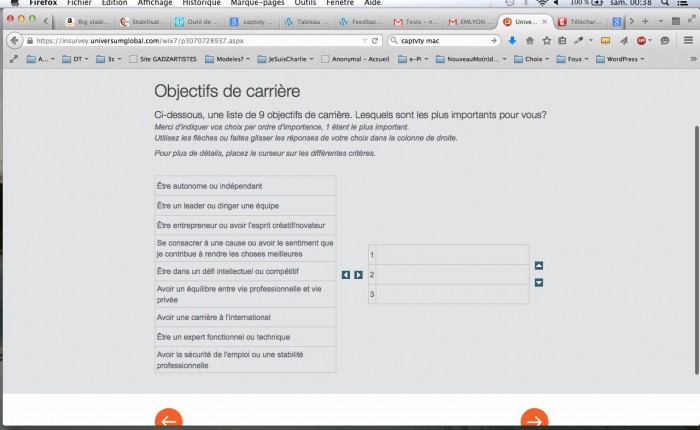Expand the WordPress bookmarks folder
700x430 pixels.
[620, 59]
